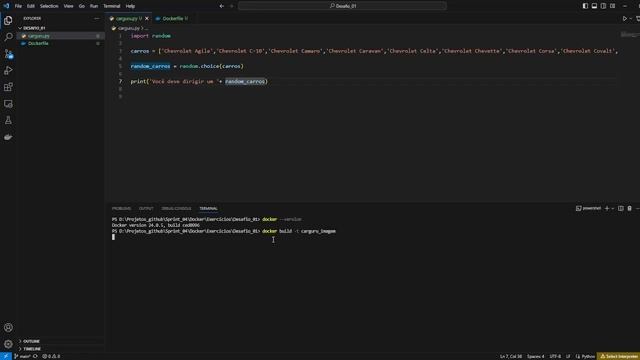Click the import random code line
This screenshot has width=640, height=360.
click(151, 36)
